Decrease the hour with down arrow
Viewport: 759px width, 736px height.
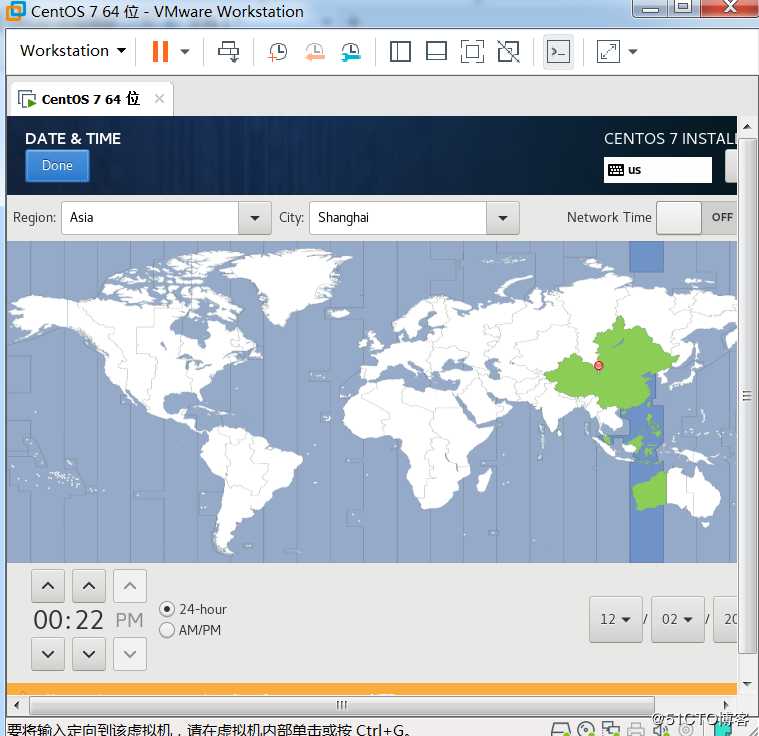coord(48,654)
